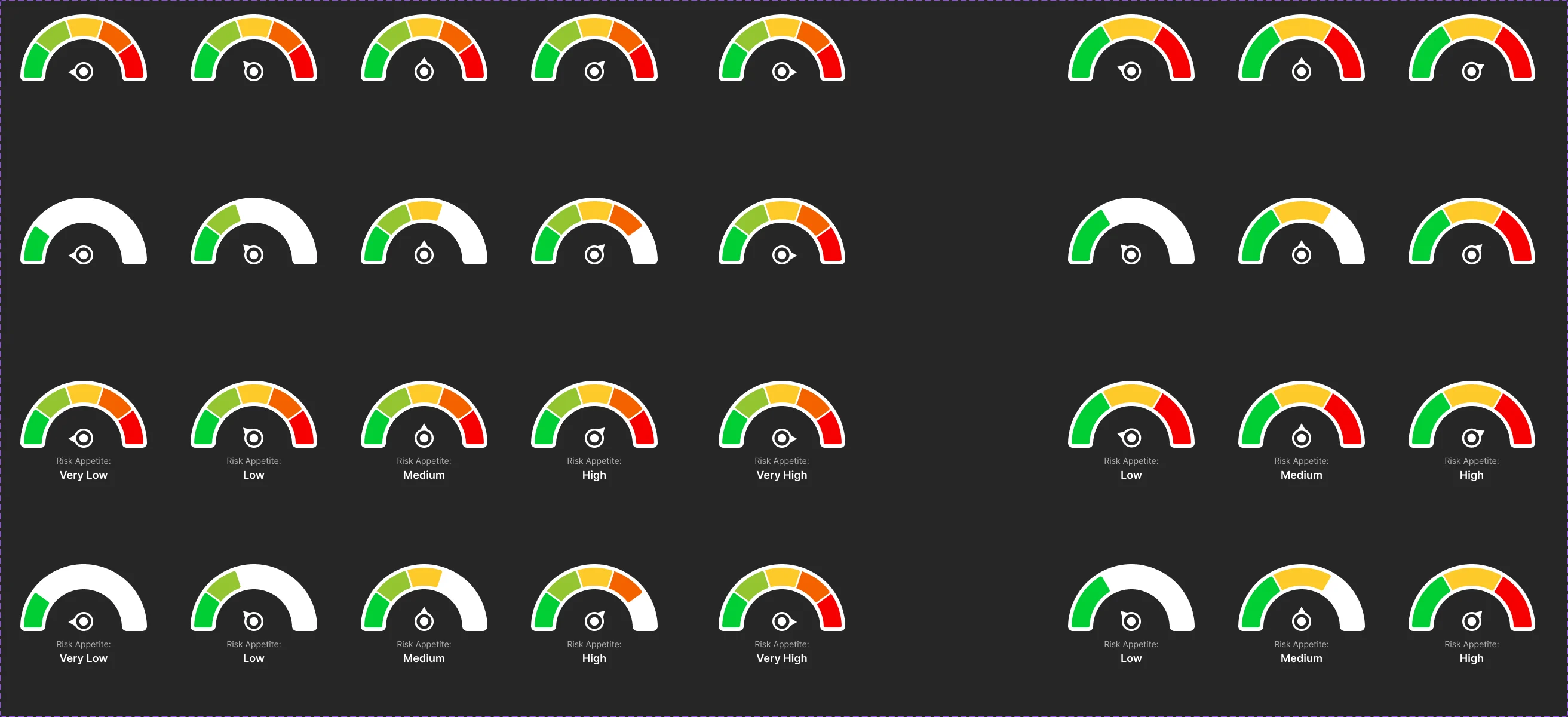1568x717 pixels.
Task: Click the partially filled gauge labeled Very Low
Action: pos(84,598)
